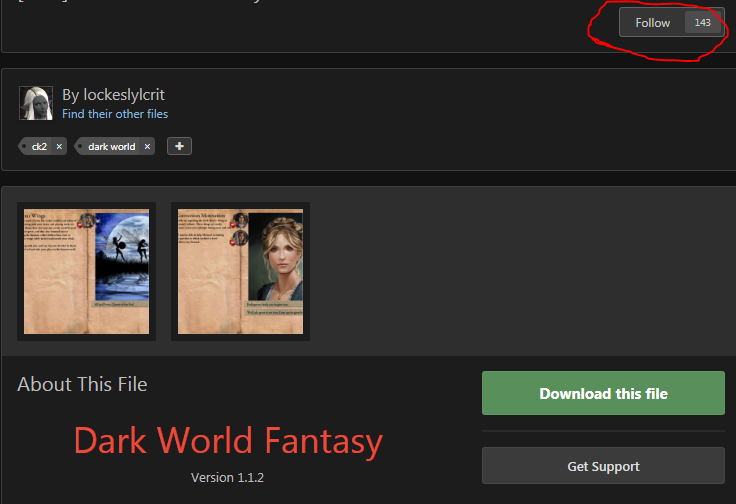The height and width of the screenshot is (504, 736).
Task: Open lockeslylcrit's avatar image
Action: [36, 103]
